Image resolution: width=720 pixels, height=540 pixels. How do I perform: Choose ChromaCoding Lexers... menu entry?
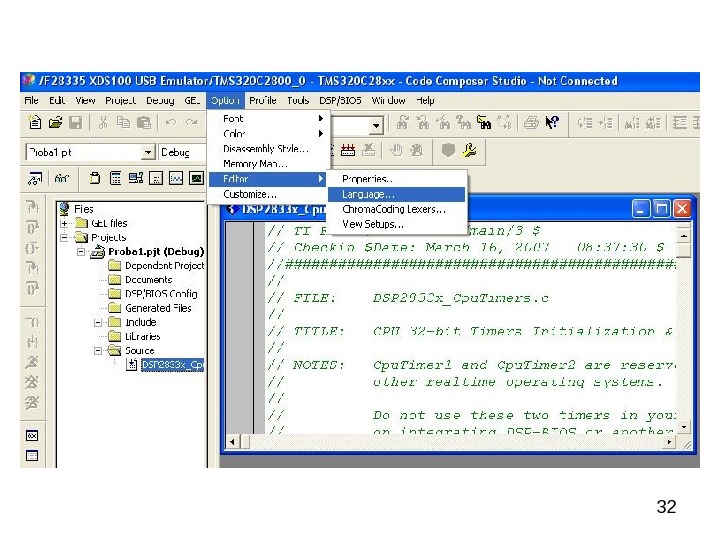tap(397, 209)
